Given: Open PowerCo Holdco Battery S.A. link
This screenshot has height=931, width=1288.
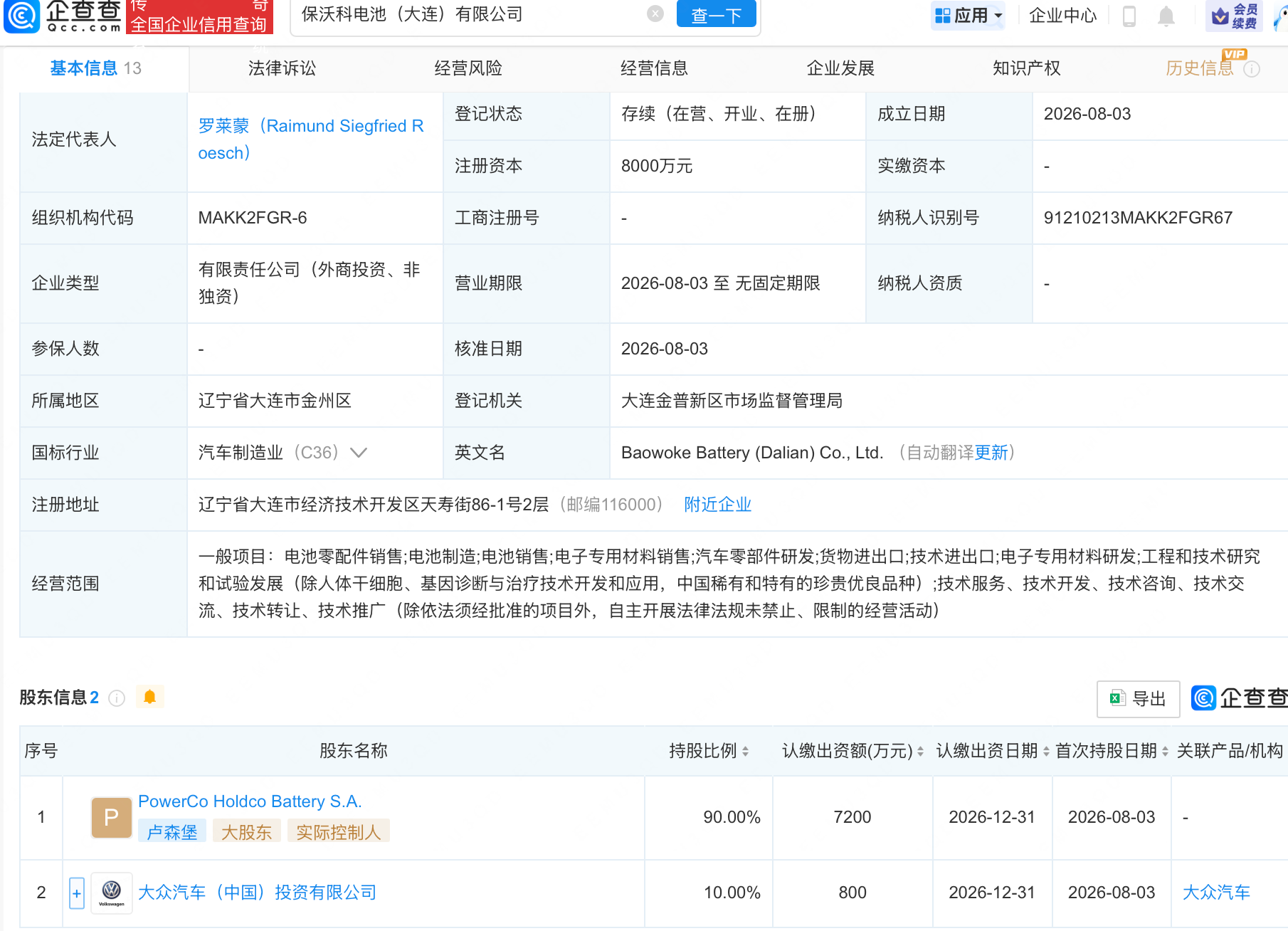Looking at the screenshot, I should pos(250,801).
